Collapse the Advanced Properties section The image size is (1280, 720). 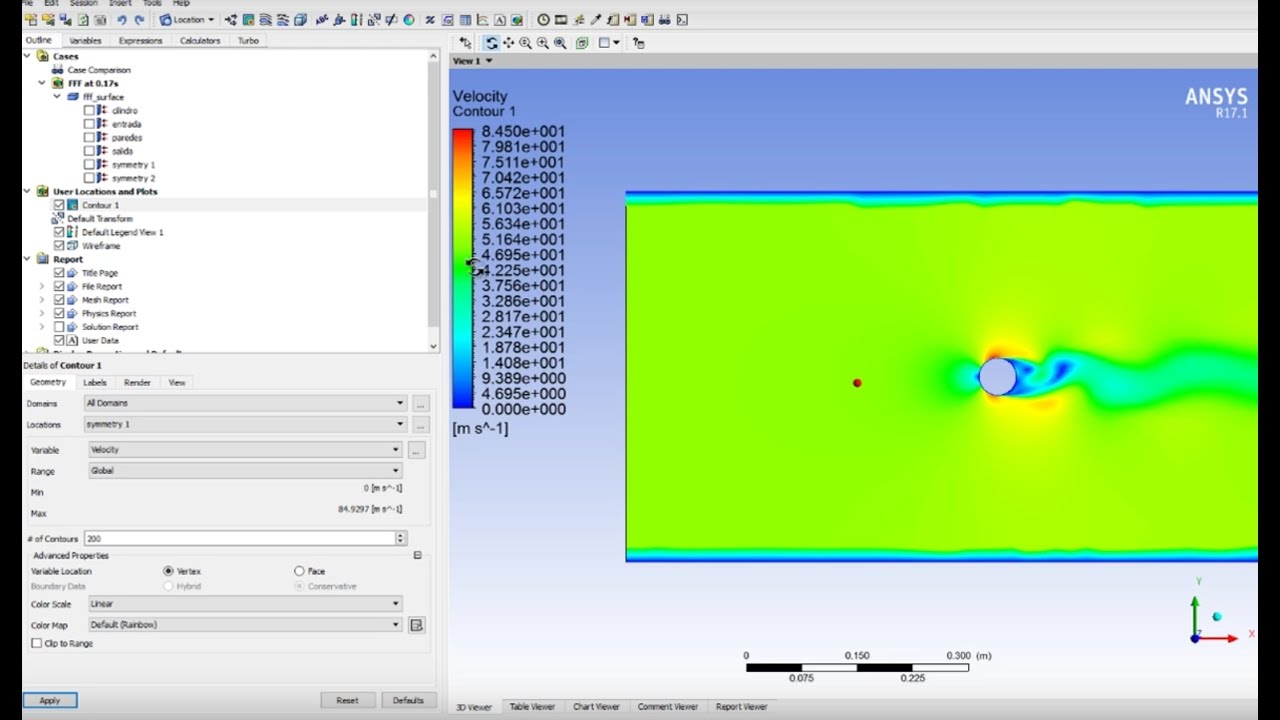pyautogui.click(x=417, y=555)
